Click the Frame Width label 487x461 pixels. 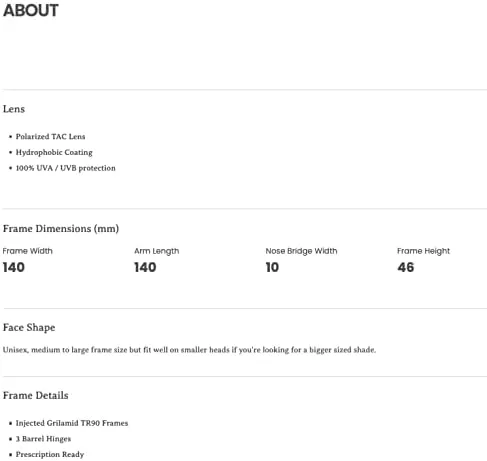(x=28, y=251)
